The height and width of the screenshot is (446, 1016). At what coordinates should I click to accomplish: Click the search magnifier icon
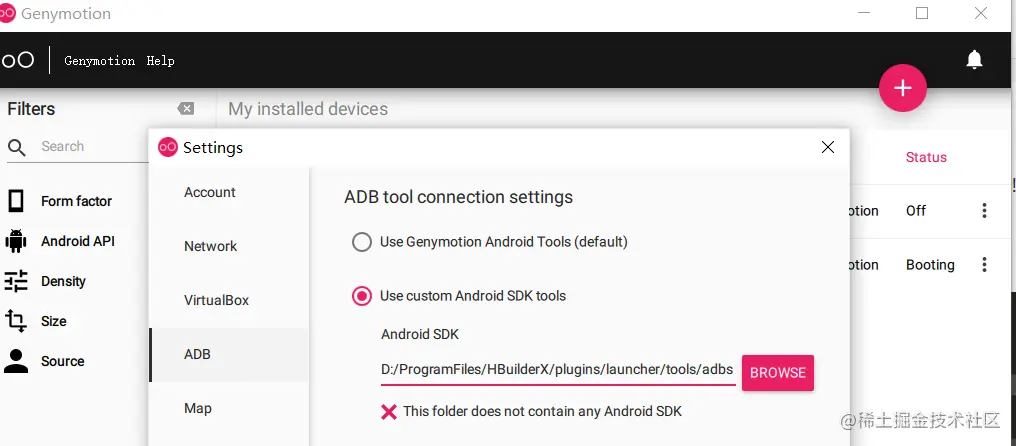17,148
